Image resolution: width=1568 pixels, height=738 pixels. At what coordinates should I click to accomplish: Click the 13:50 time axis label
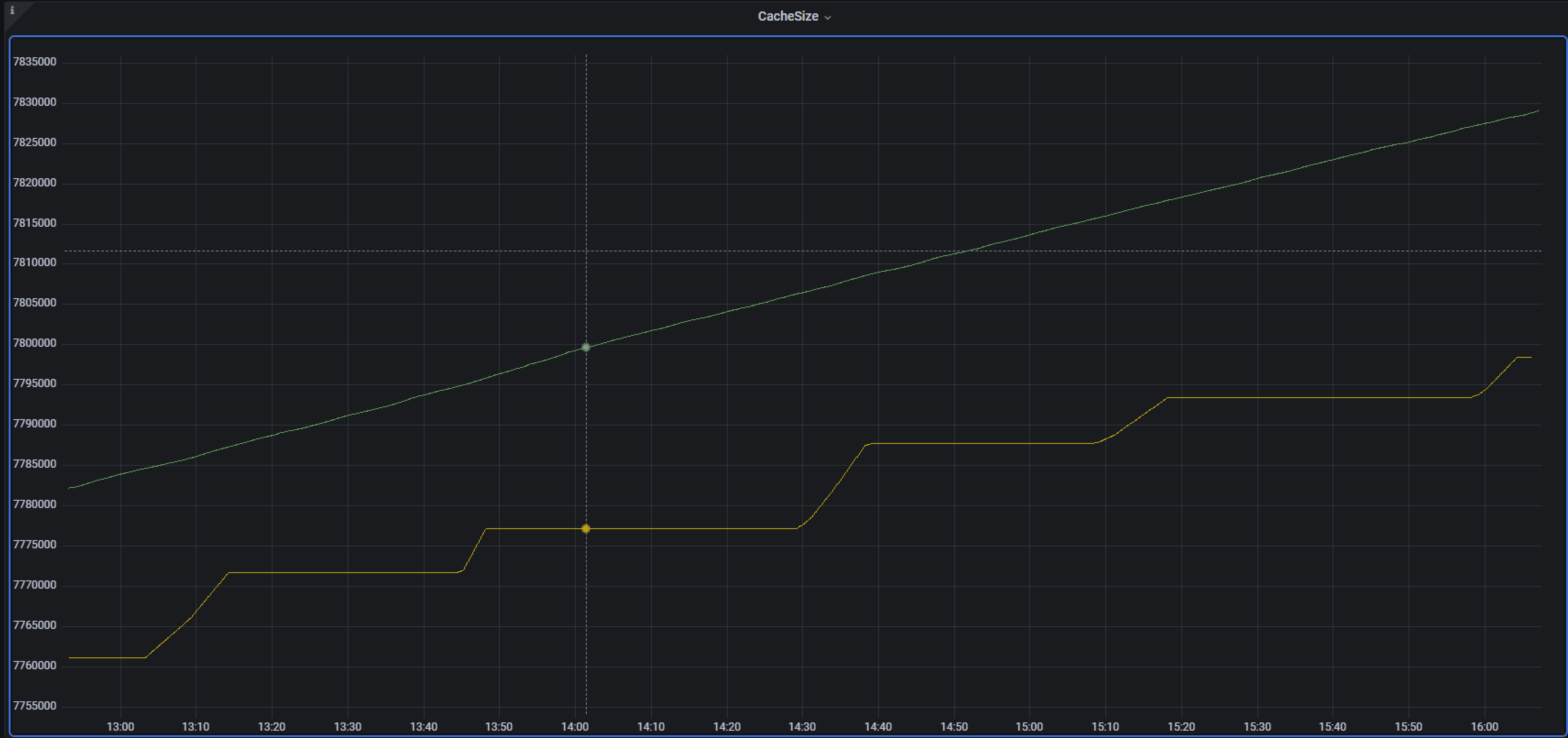click(x=498, y=727)
